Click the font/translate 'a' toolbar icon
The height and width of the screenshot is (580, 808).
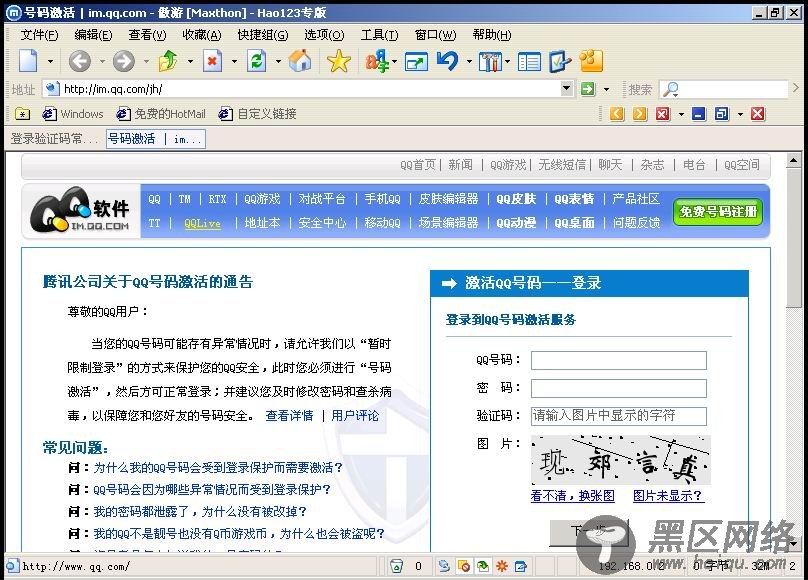pyautogui.click(x=377, y=61)
